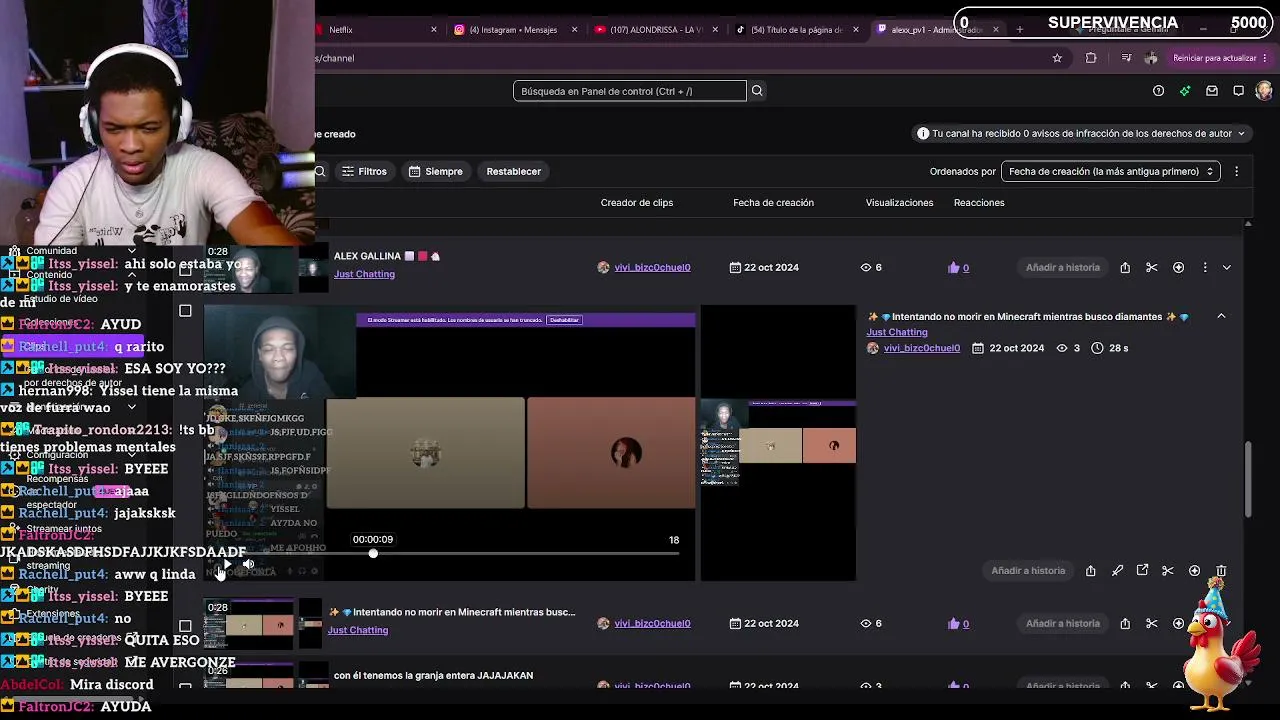Open the Chrome profile avatar in the toolbar
1280x720 pixels.
point(1151,58)
